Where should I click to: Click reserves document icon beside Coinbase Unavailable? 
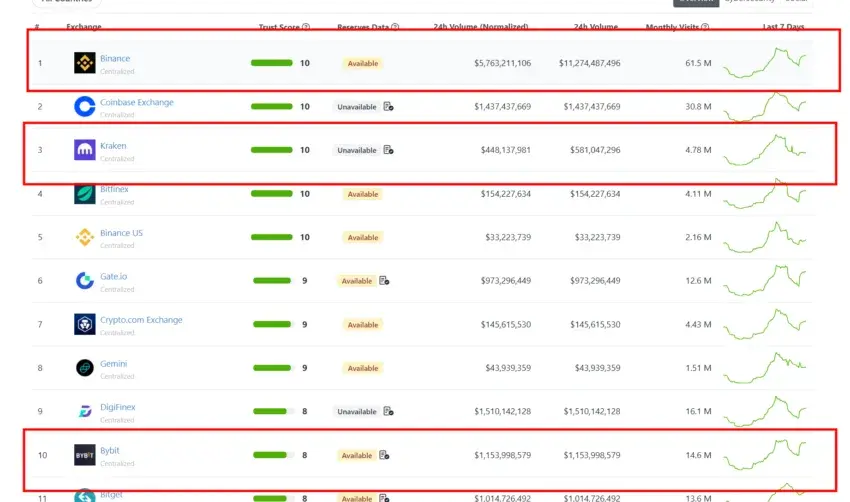(x=388, y=106)
